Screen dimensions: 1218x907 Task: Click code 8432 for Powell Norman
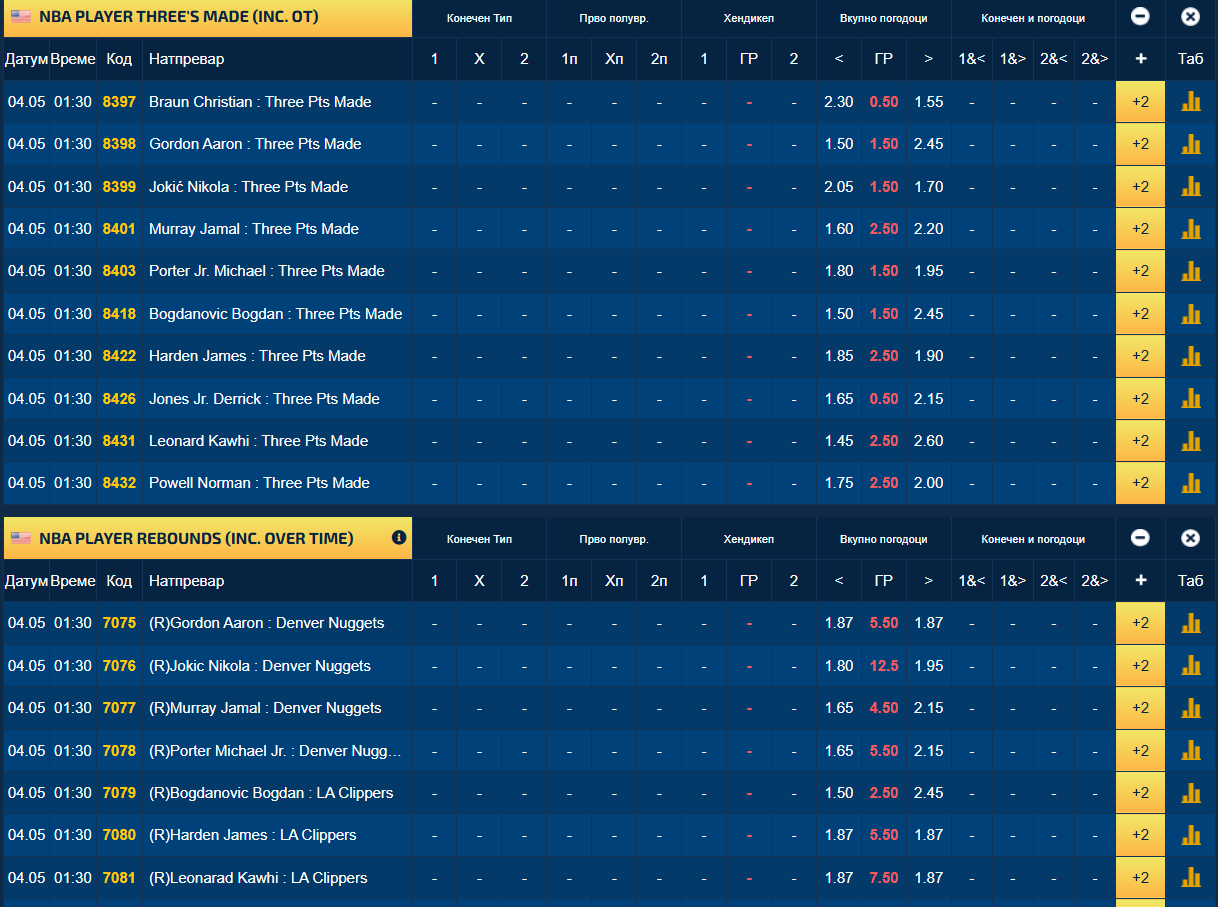119,483
